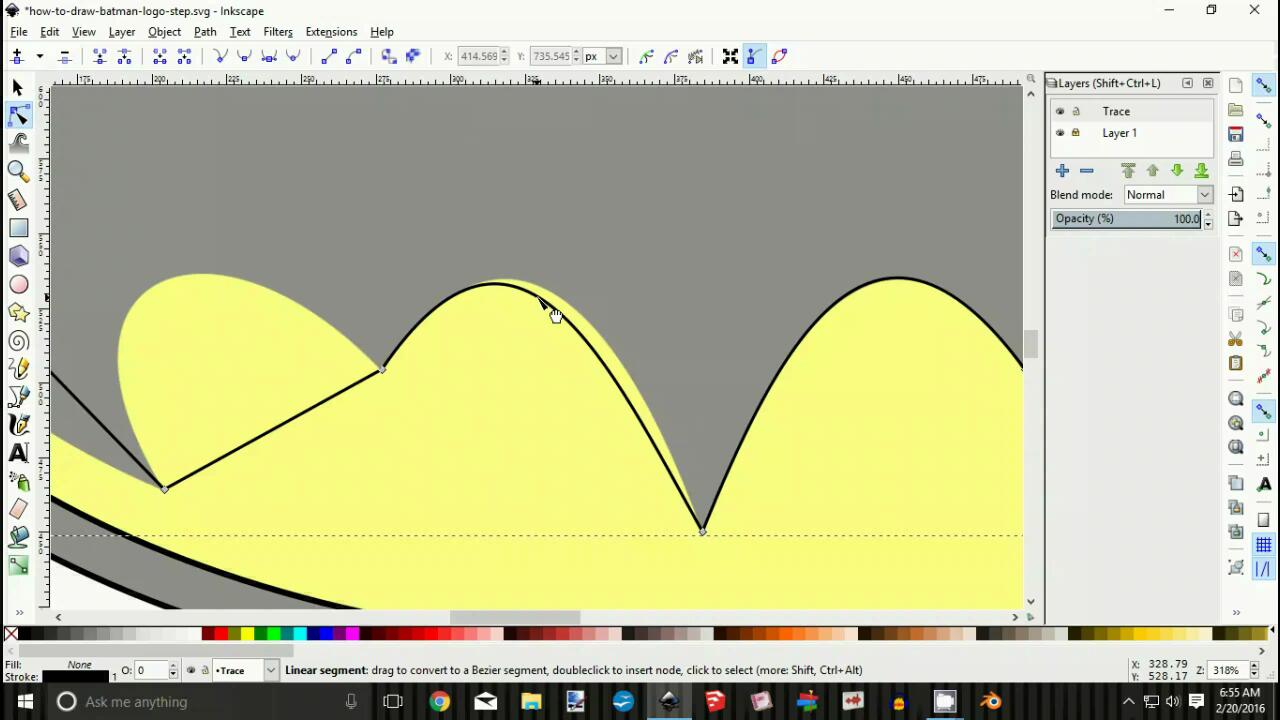The height and width of the screenshot is (720, 1280).
Task: Open the Edit menu
Action: click(x=49, y=32)
